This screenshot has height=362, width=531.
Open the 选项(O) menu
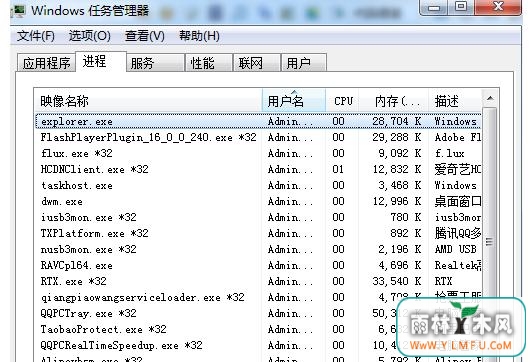point(90,36)
